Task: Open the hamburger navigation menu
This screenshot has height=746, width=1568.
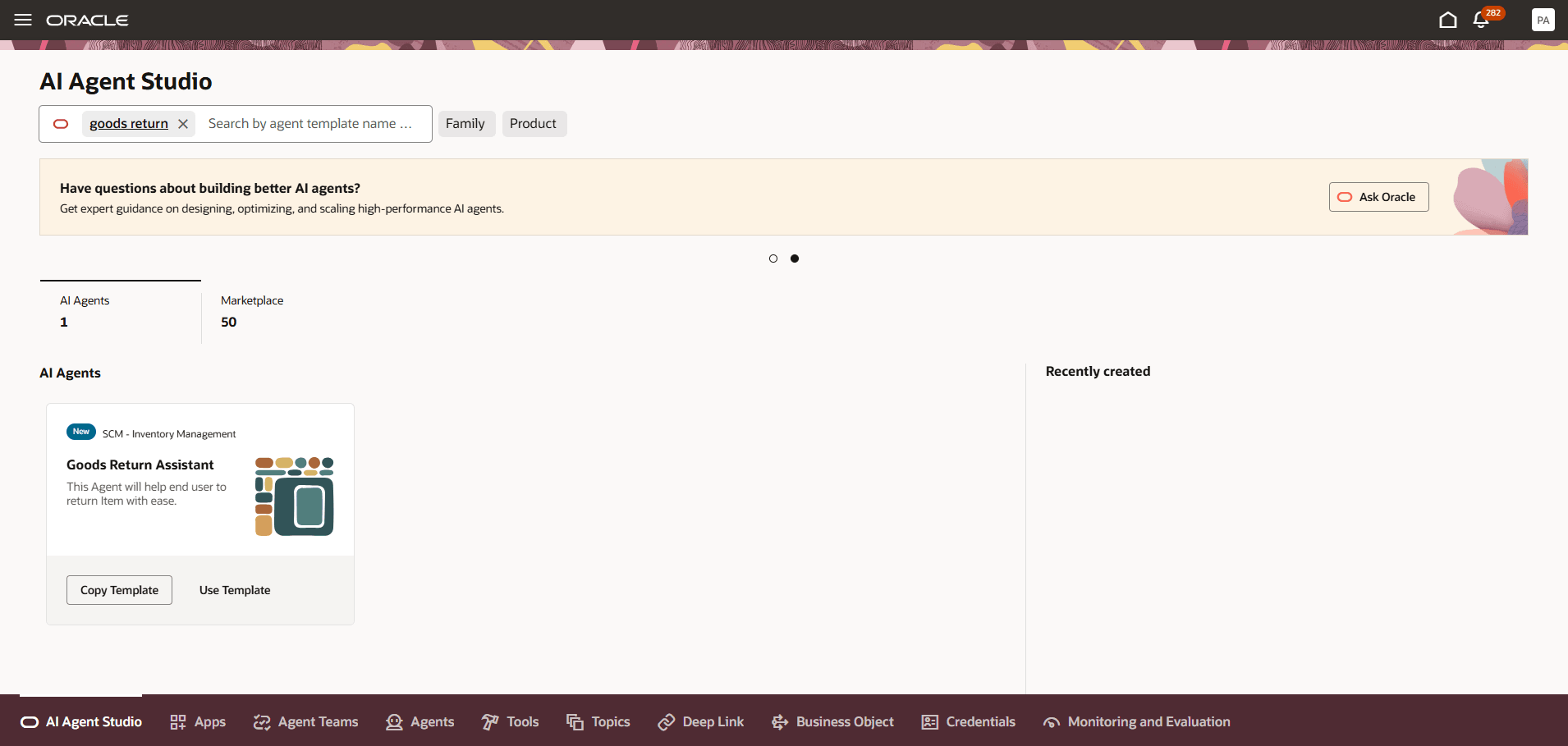Action: click(23, 20)
